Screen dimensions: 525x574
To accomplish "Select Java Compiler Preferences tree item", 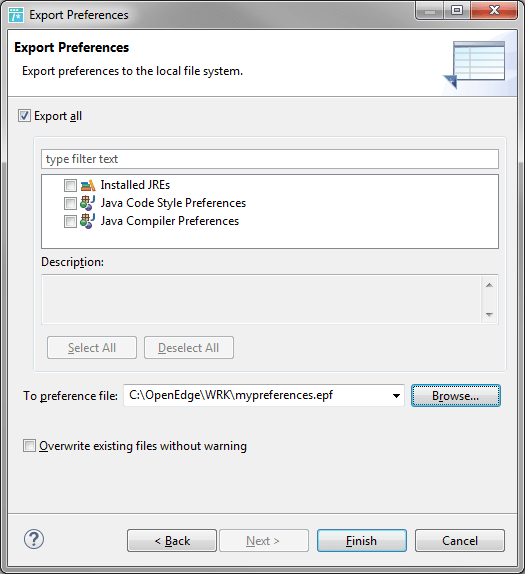I will (x=170, y=221).
